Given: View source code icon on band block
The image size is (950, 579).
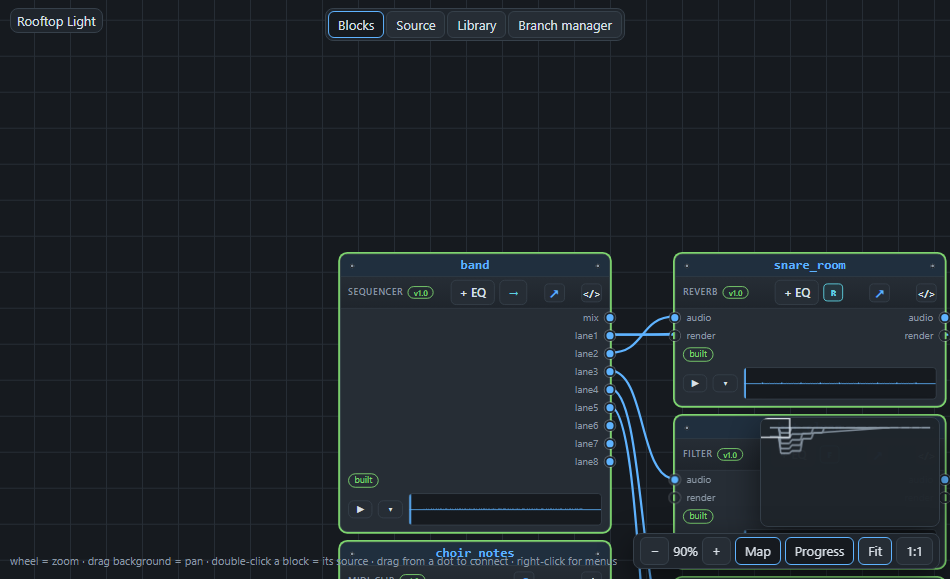Looking at the screenshot, I should 591,294.
